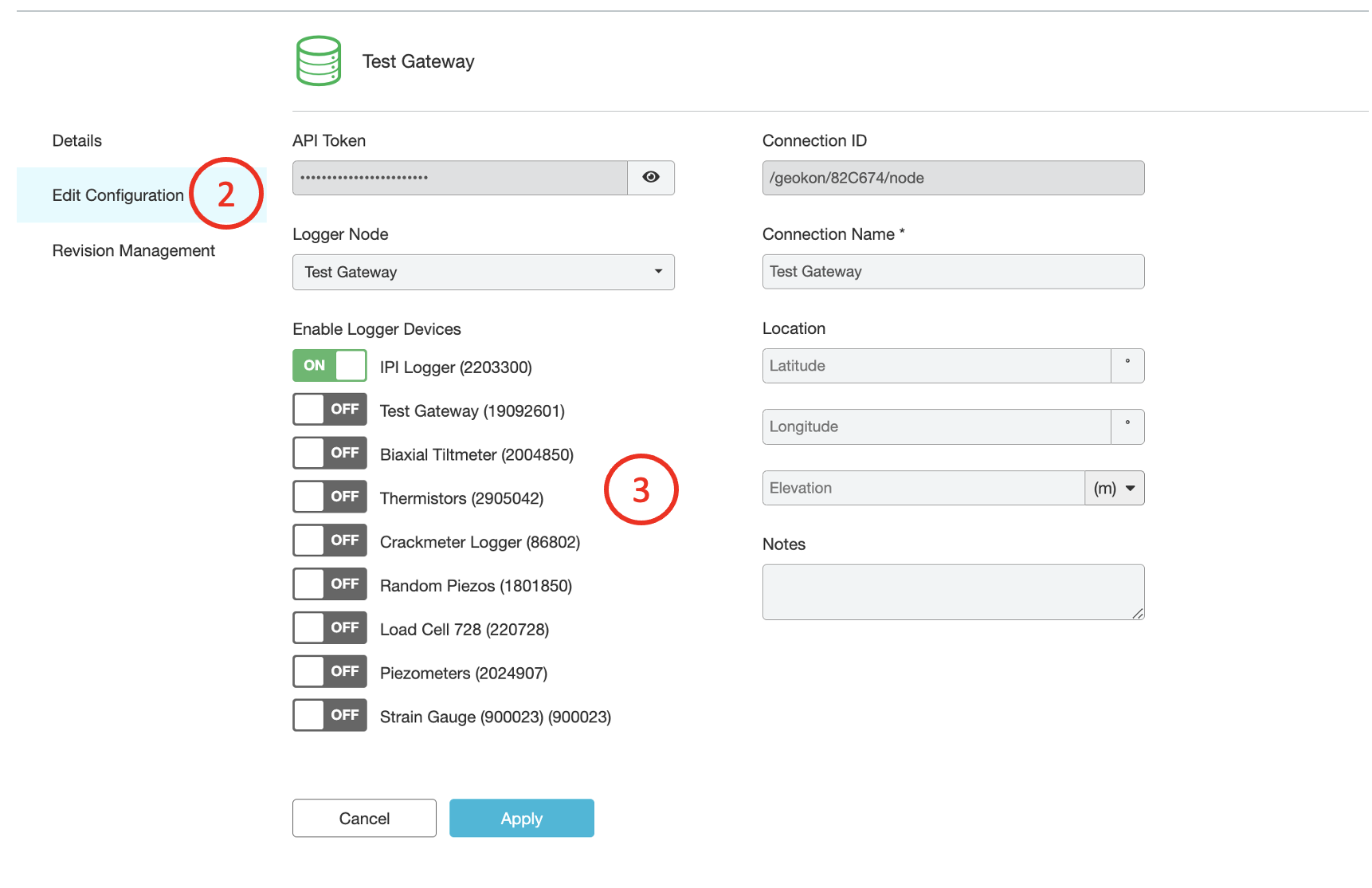The height and width of the screenshot is (888, 1372).
Task: Go to Revision Management
Action: pyautogui.click(x=133, y=251)
